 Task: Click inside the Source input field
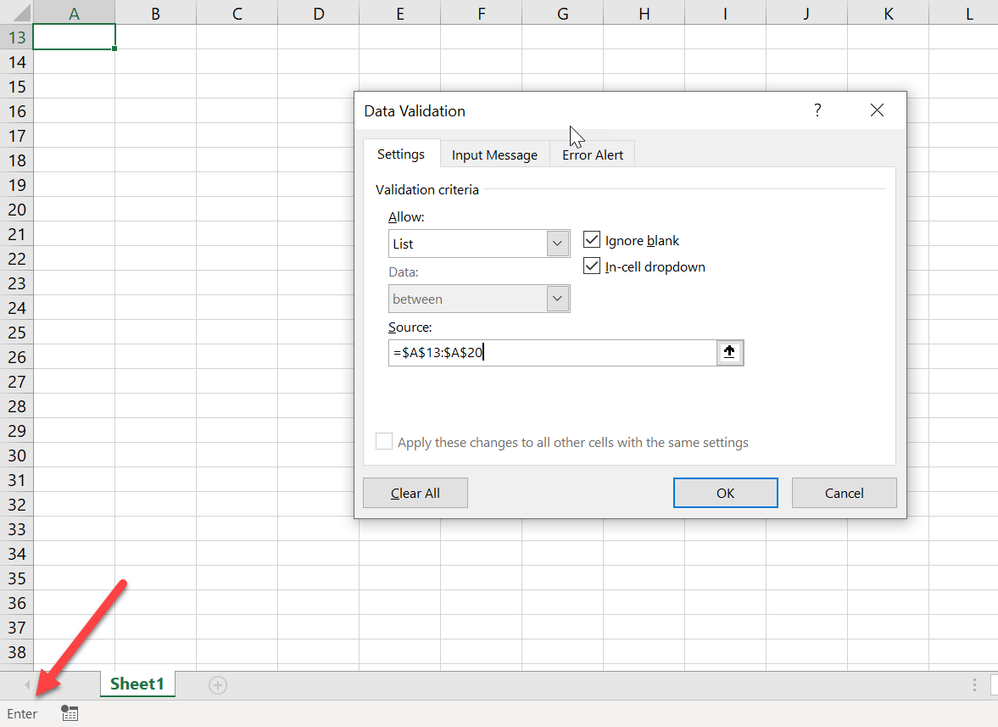tap(552, 353)
